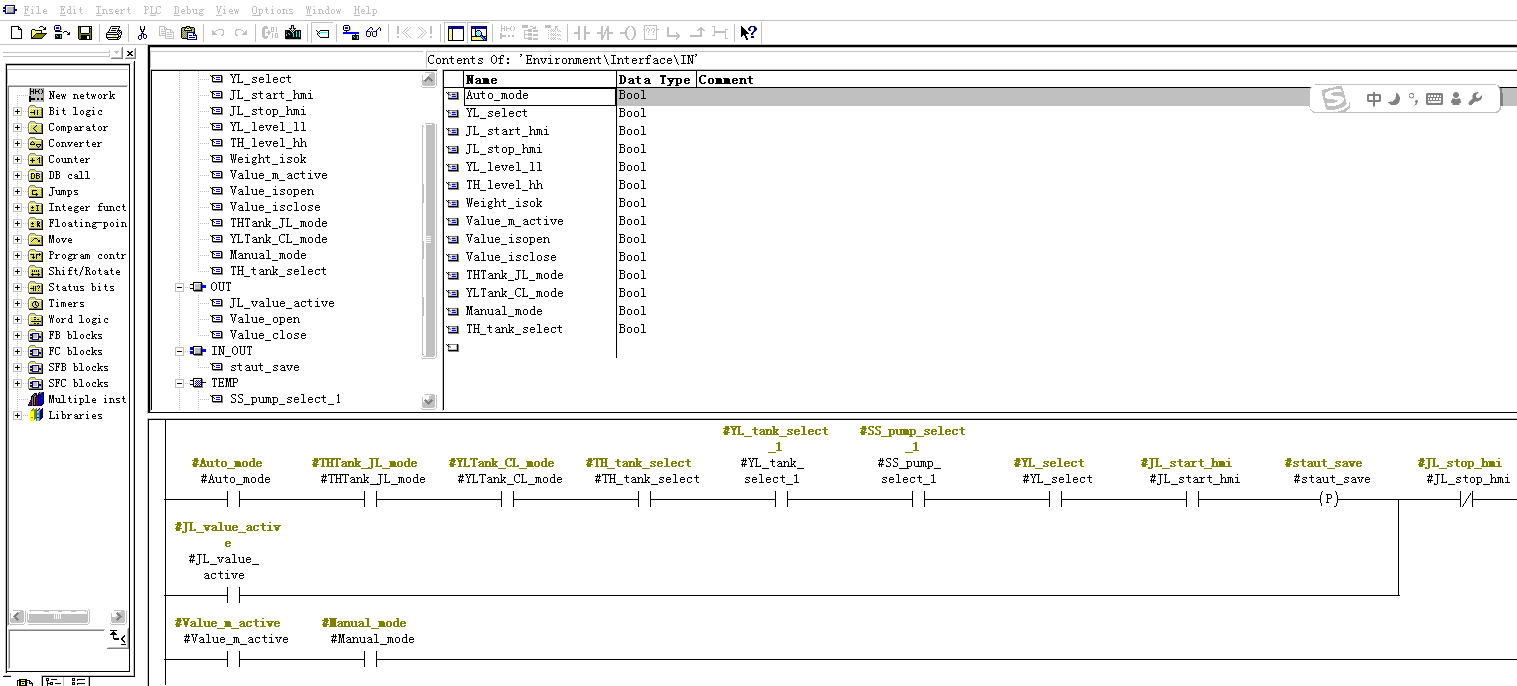The height and width of the screenshot is (686, 1517).
Task: Click the Data Type column header
Action: pyautogui.click(x=656, y=79)
